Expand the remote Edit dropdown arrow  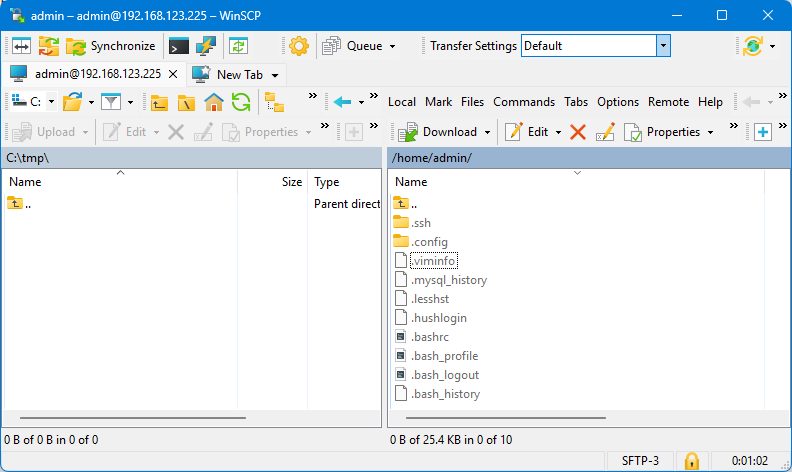click(558, 132)
